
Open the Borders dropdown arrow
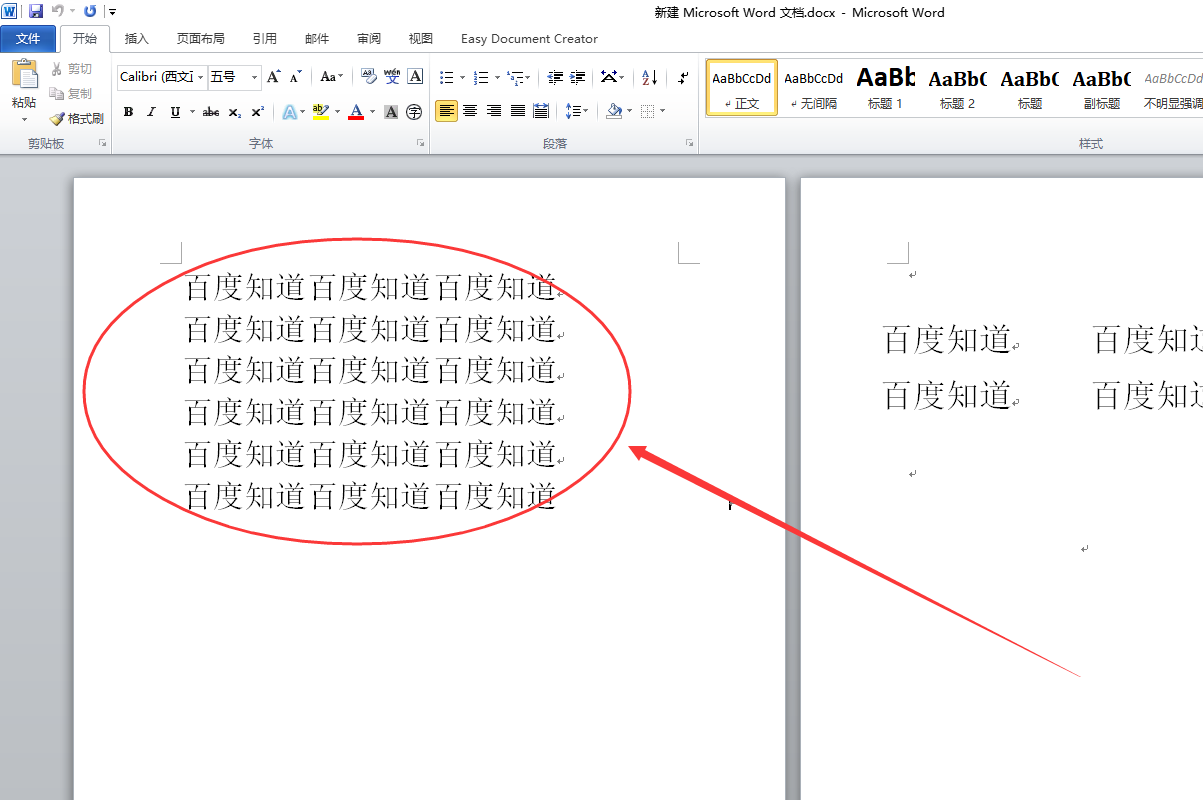pyautogui.click(x=661, y=111)
